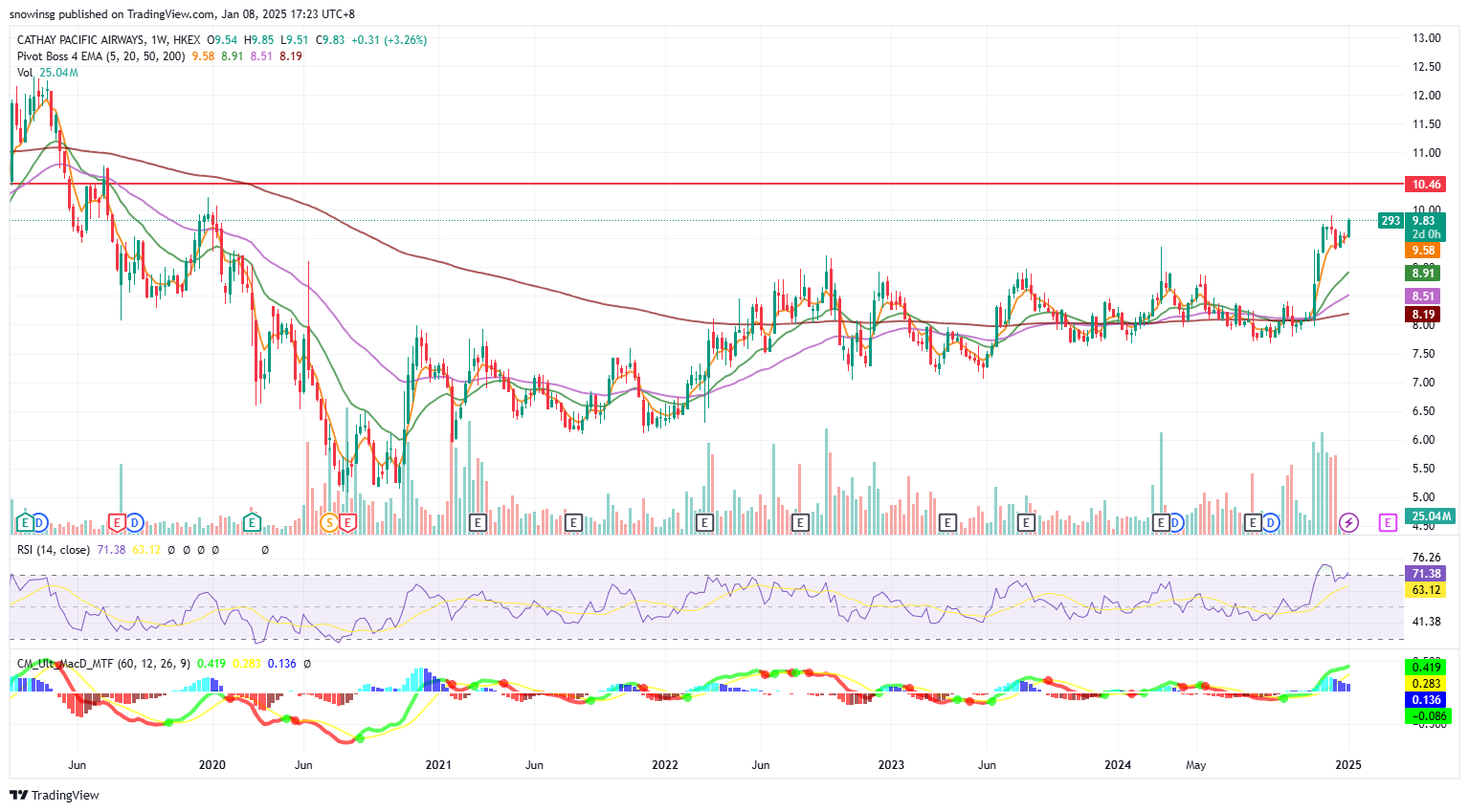Click the red E marker beside the S marker

point(347,522)
